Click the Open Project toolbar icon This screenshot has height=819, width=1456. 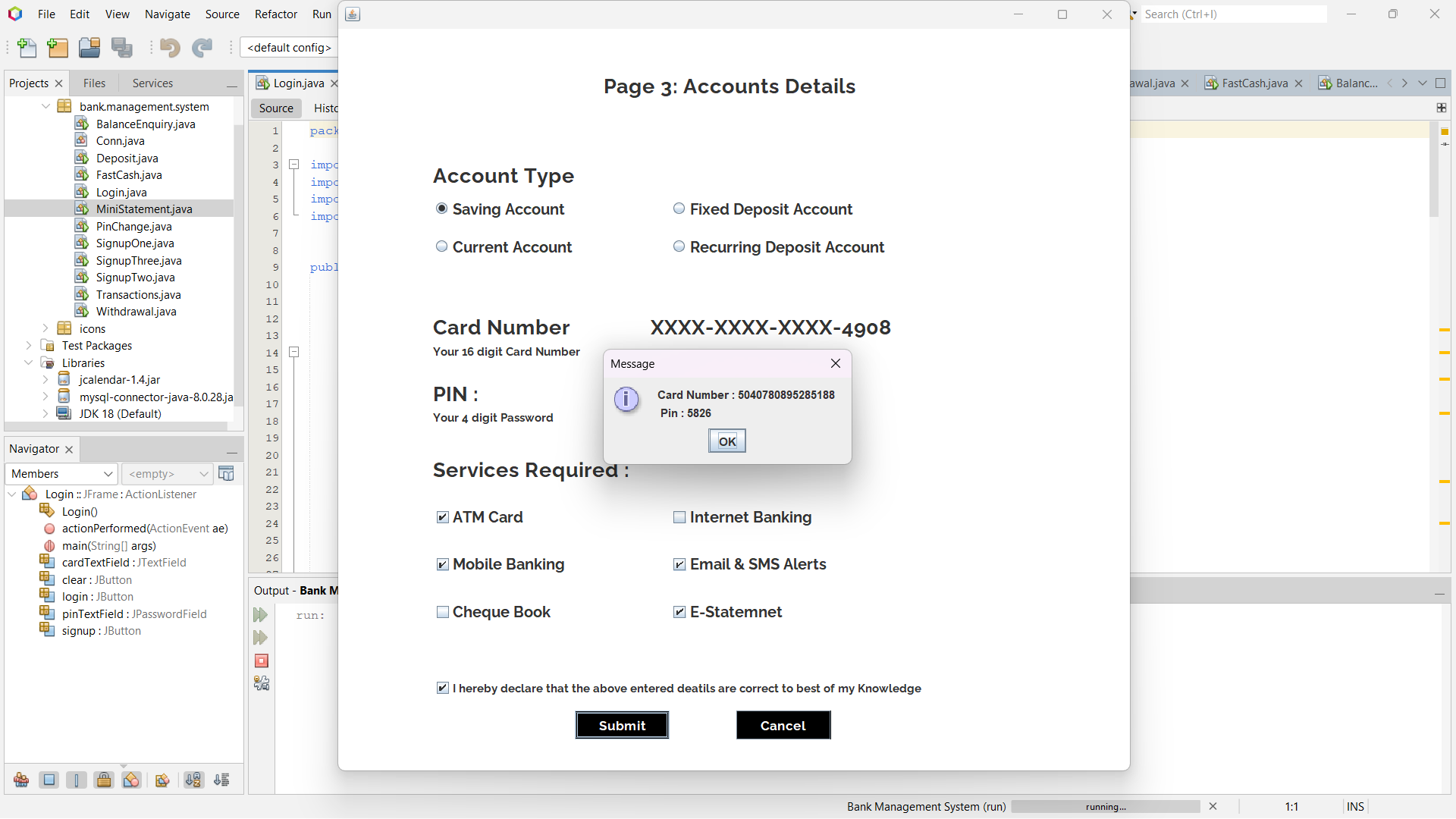tap(89, 48)
